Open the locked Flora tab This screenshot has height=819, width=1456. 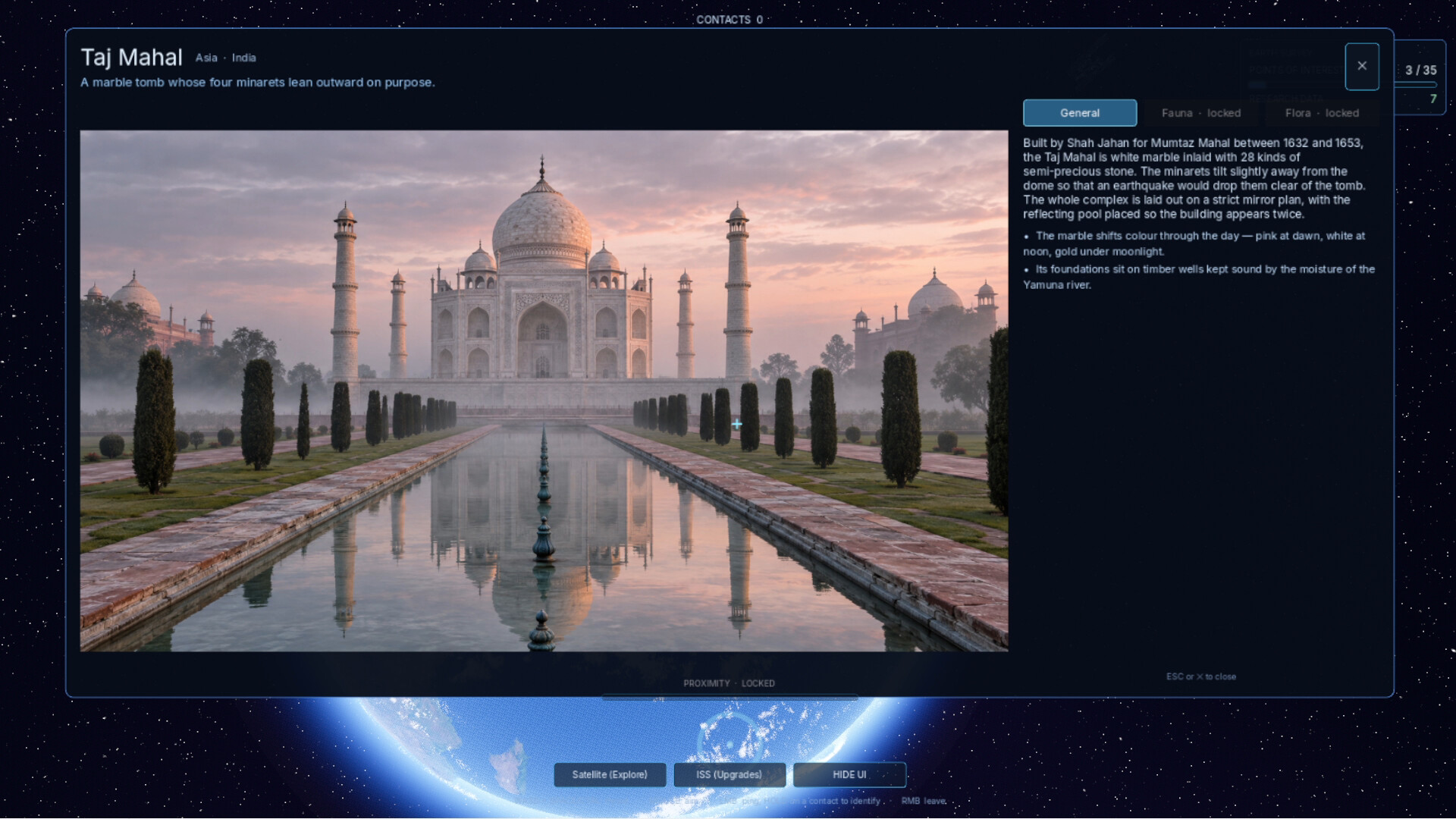pos(1321,113)
